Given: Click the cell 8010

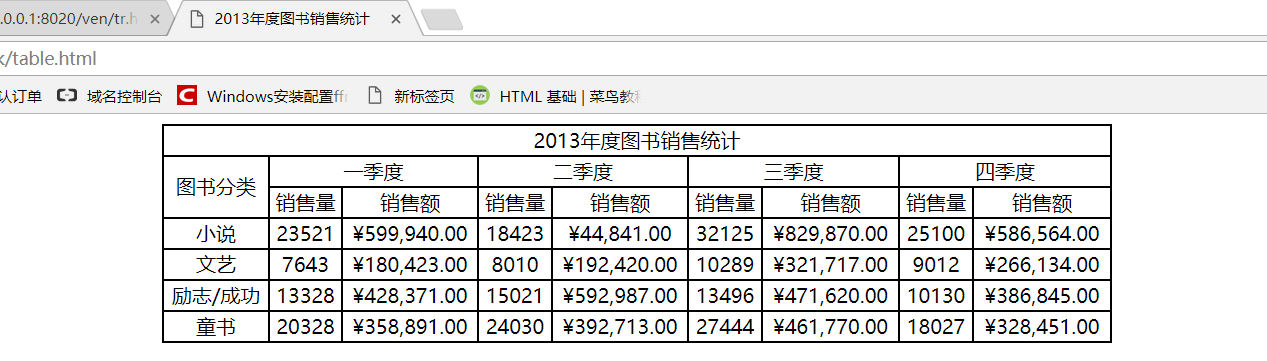Looking at the screenshot, I should pyautogui.click(x=516, y=265).
